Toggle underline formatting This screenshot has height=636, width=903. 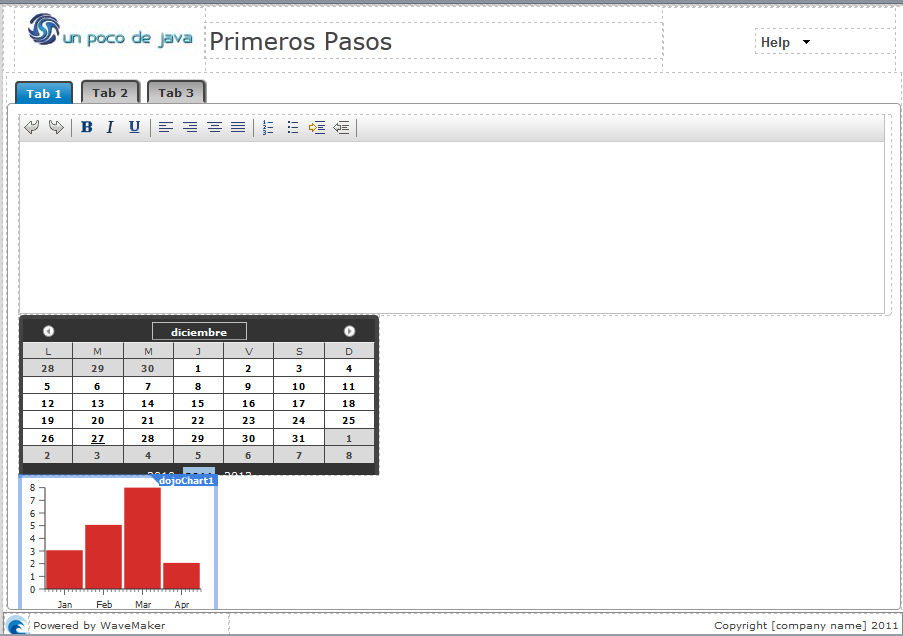coord(134,128)
